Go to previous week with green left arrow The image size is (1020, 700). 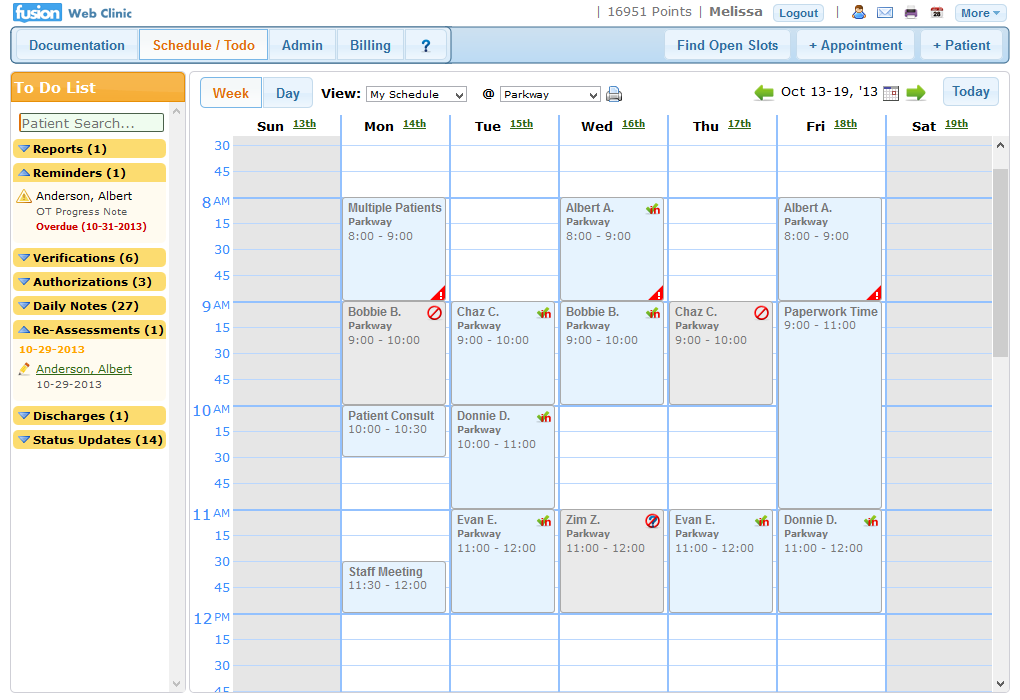[x=764, y=93]
